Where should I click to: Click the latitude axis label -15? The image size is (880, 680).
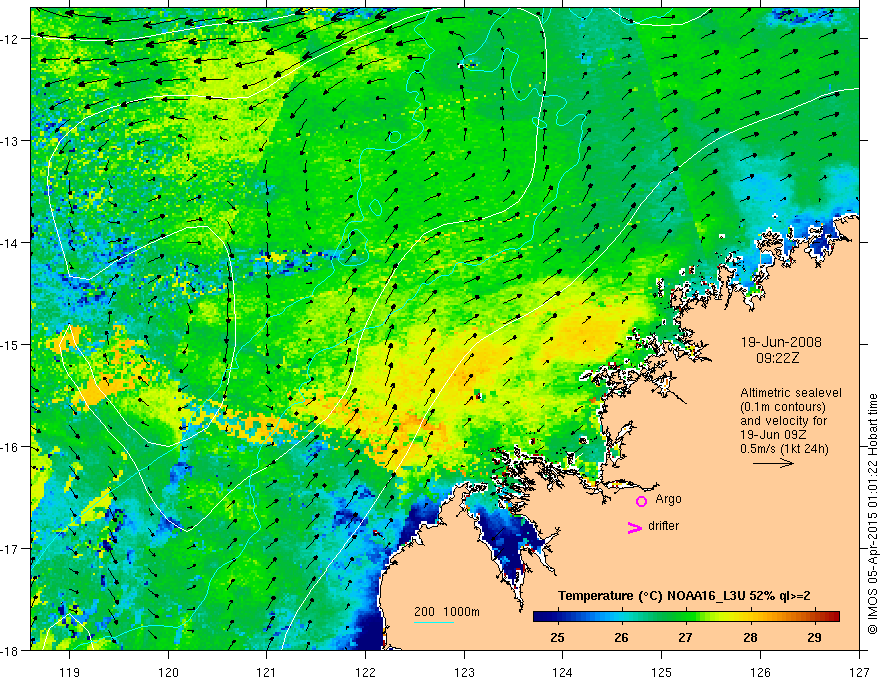(10, 345)
